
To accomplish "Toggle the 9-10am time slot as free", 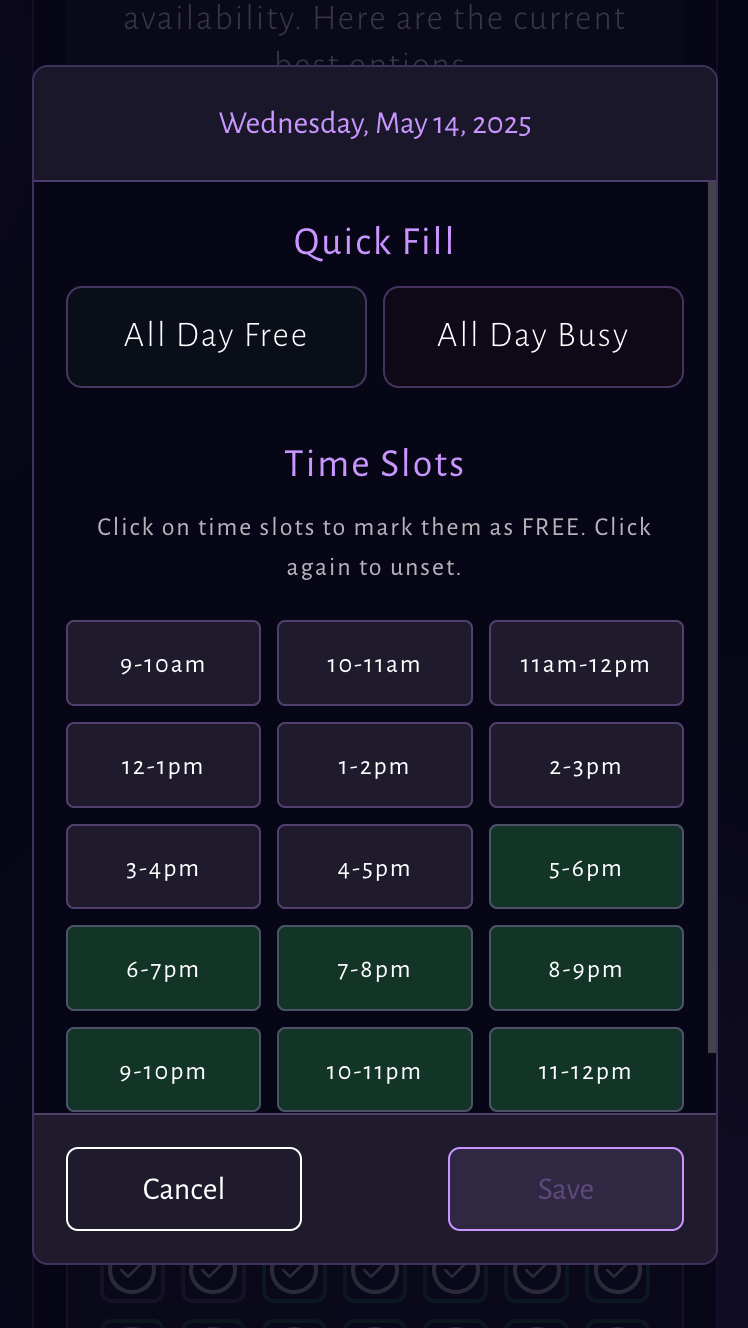I will pyautogui.click(x=163, y=663).
